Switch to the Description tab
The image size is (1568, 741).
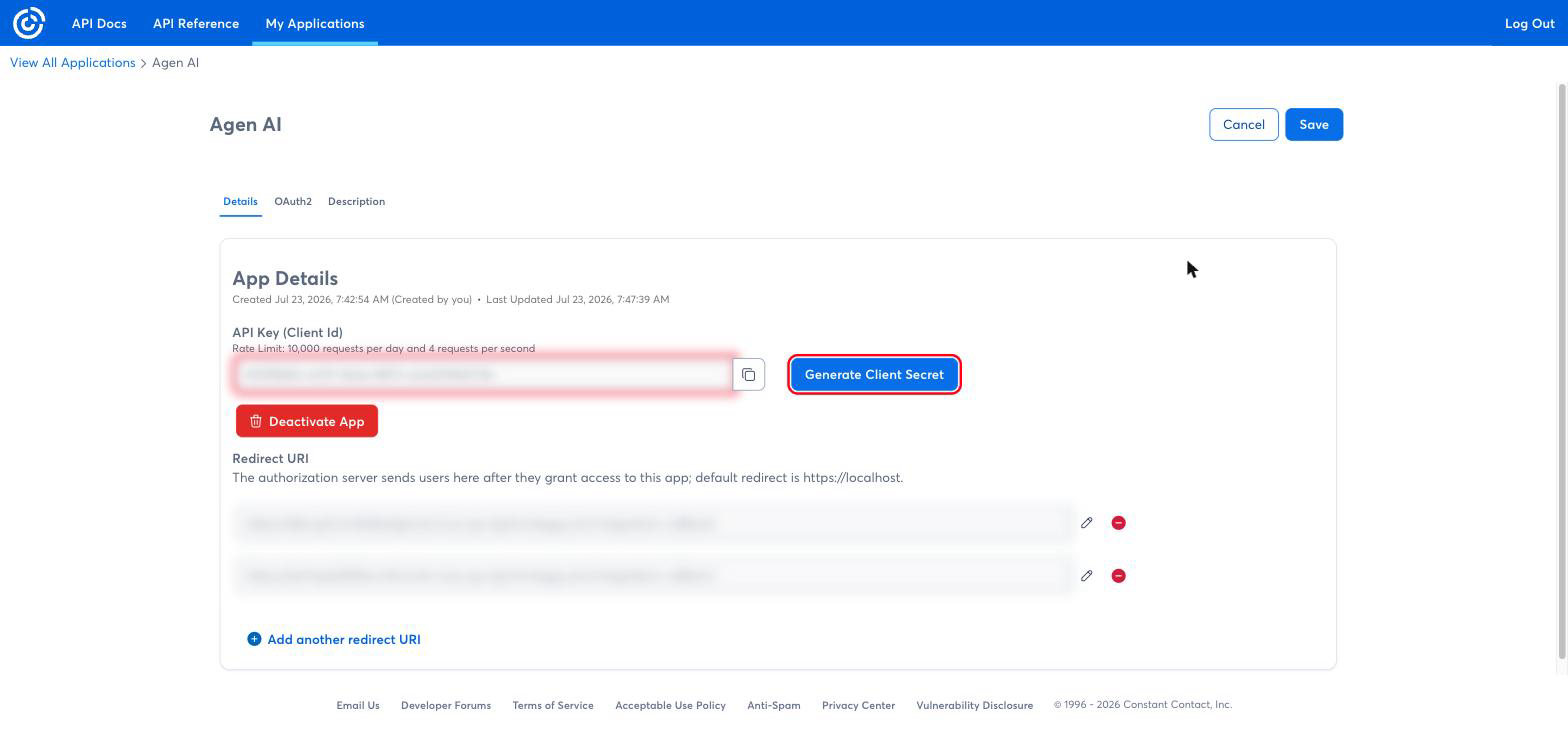pos(356,201)
